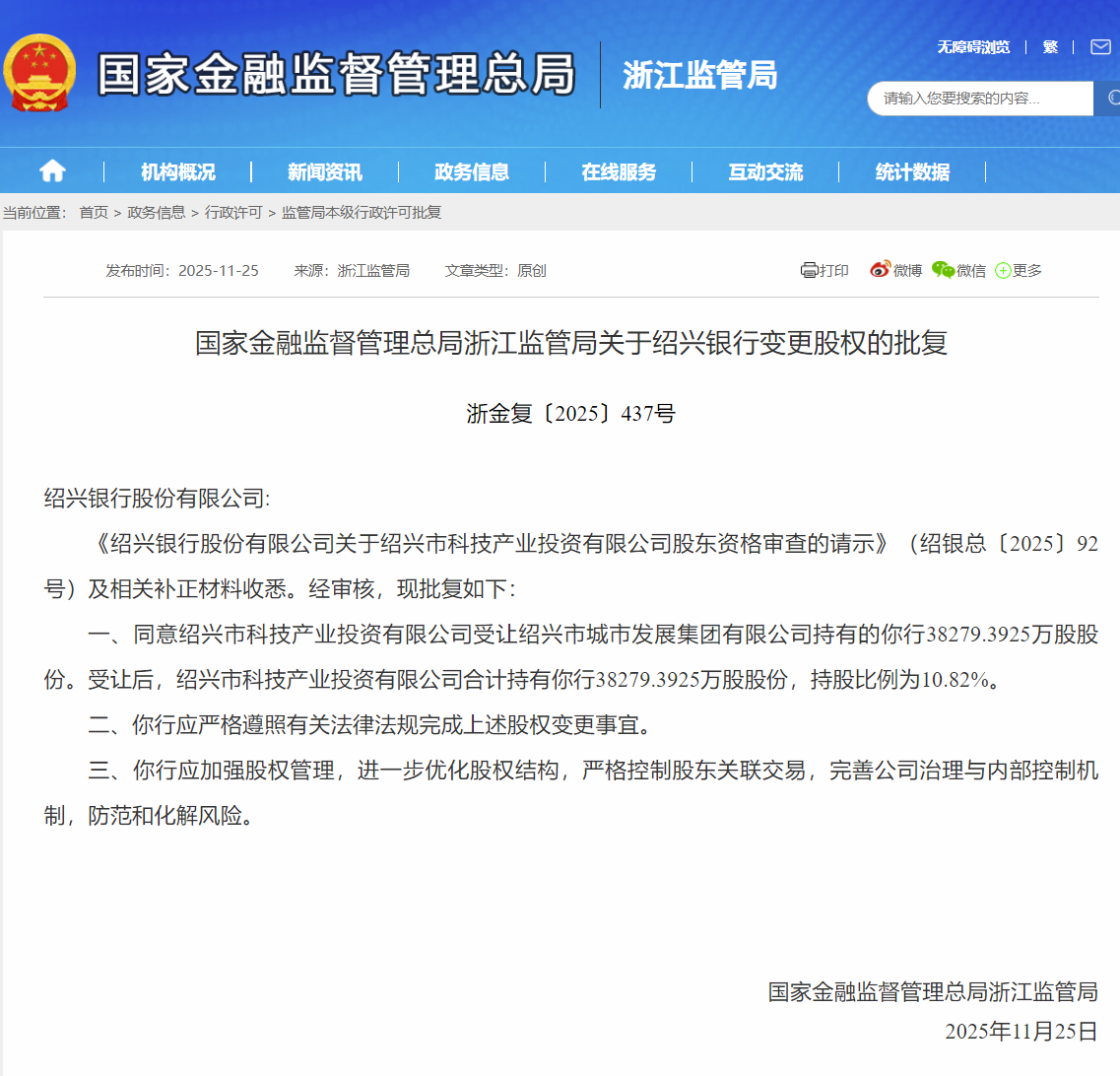Open 行政许可 breadcrumb link
The height and width of the screenshot is (1076, 1120).
pyautogui.click(x=233, y=213)
